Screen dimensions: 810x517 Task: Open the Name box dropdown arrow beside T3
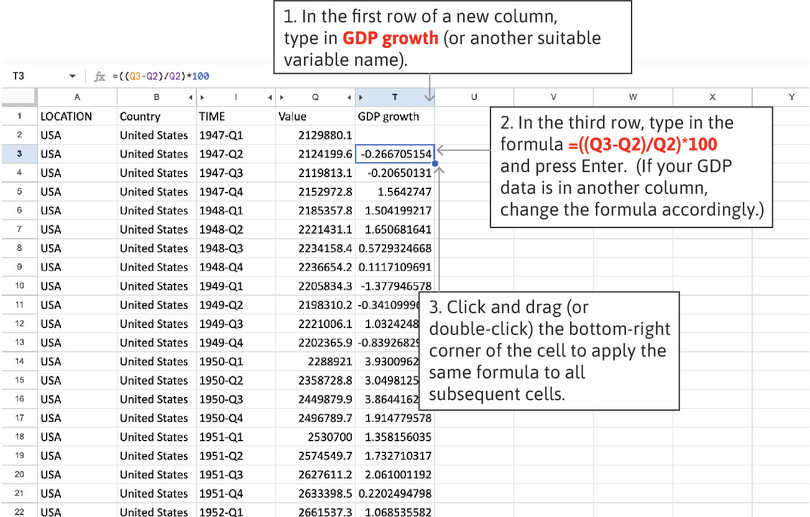point(72,76)
